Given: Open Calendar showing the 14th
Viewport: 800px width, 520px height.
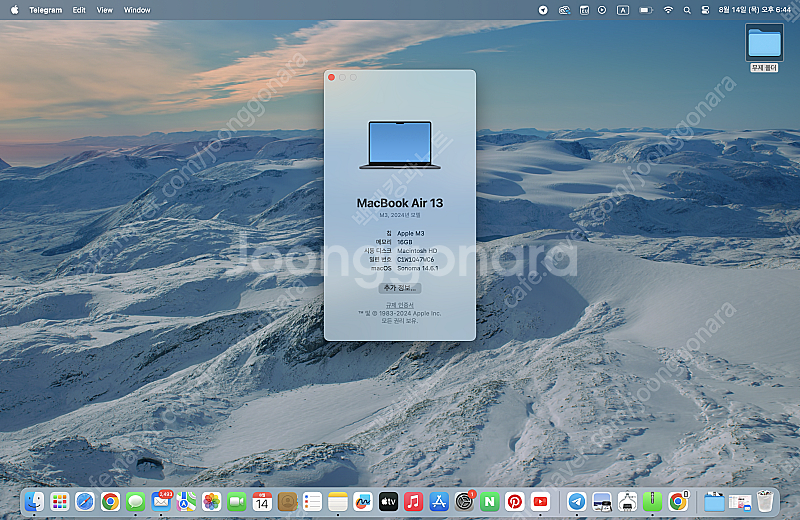Looking at the screenshot, I should 262,502.
